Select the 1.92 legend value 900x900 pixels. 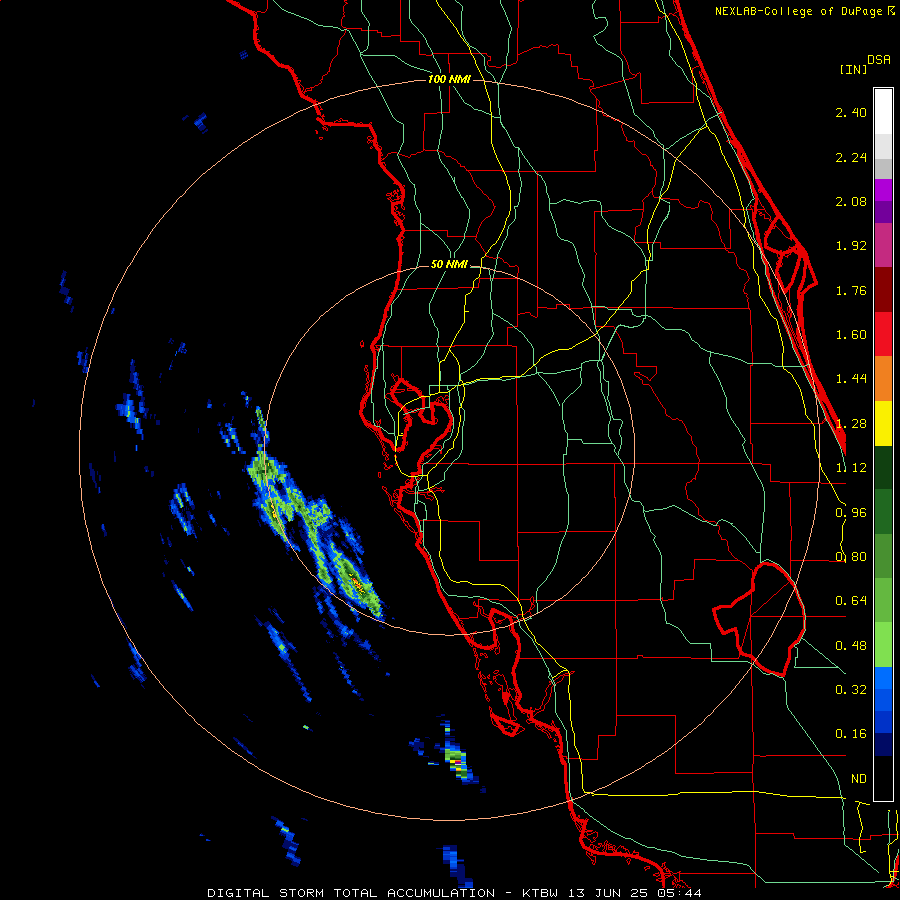[851, 246]
